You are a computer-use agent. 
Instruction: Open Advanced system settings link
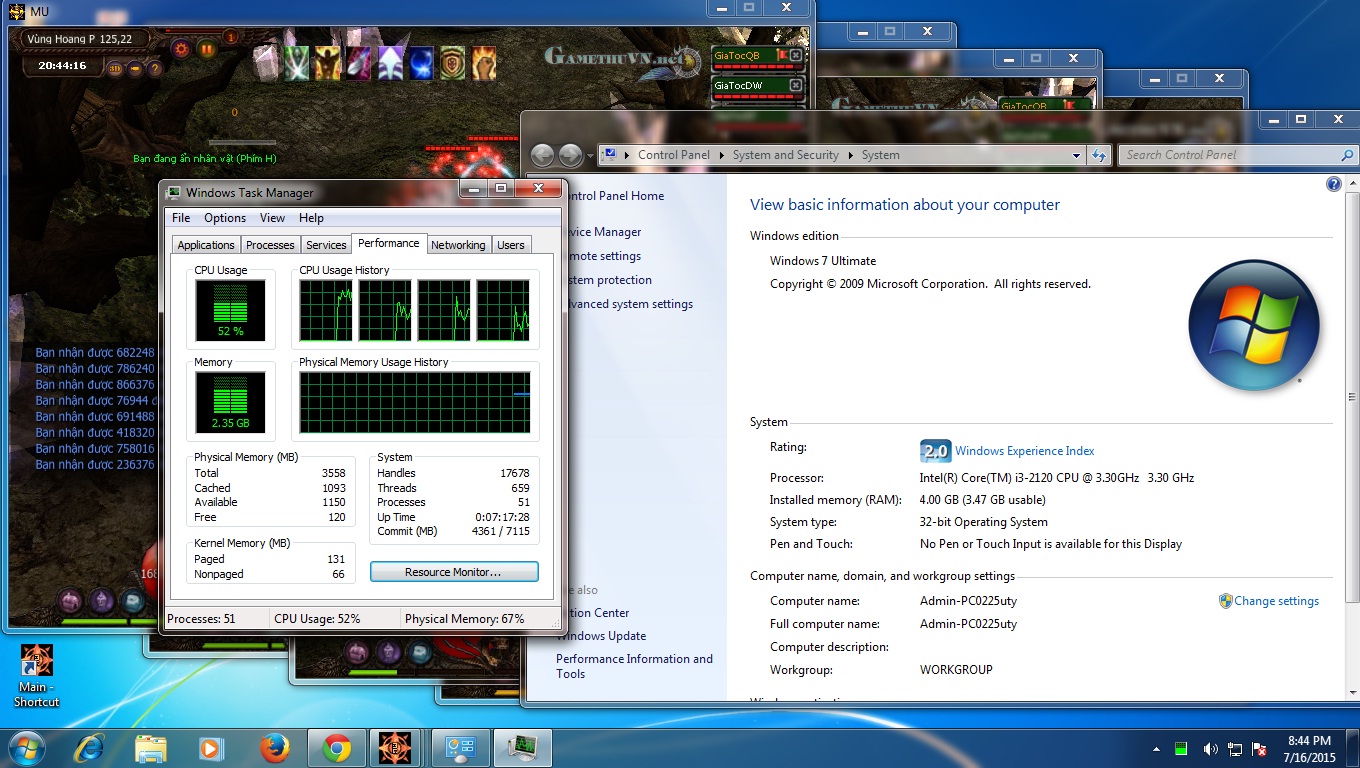click(x=625, y=304)
